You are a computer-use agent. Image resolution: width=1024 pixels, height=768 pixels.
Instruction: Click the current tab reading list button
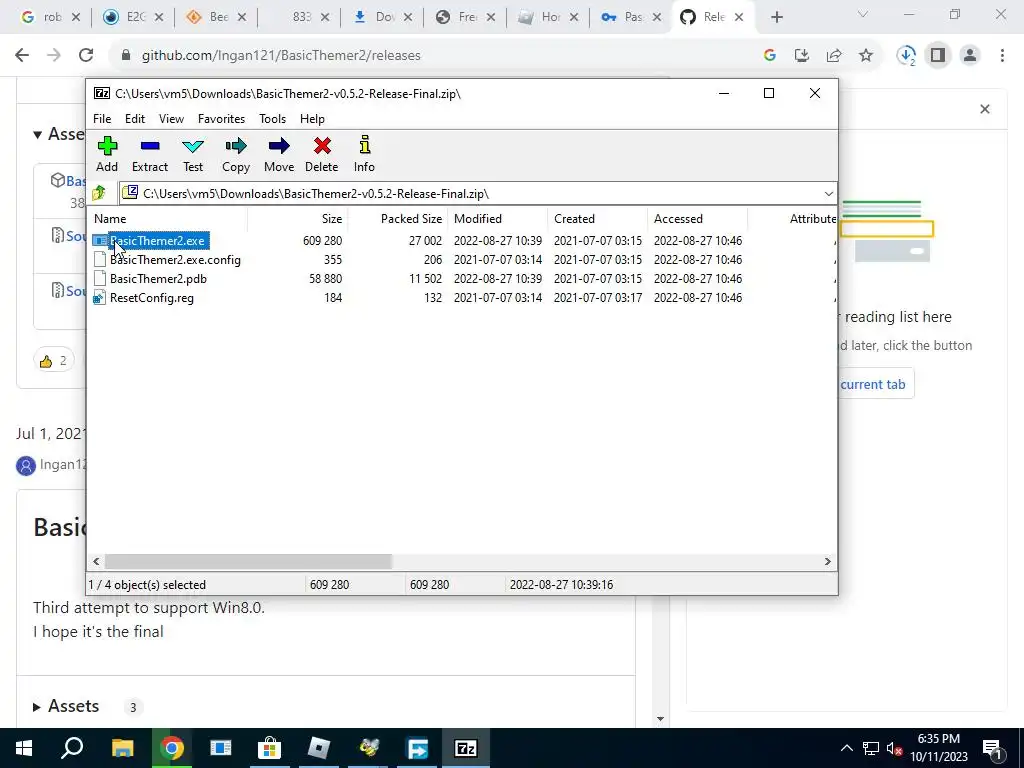click(875, 384)
